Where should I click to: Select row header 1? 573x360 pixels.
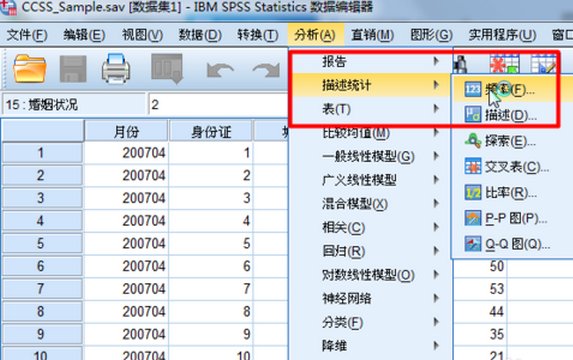click(x=42, y=153)
